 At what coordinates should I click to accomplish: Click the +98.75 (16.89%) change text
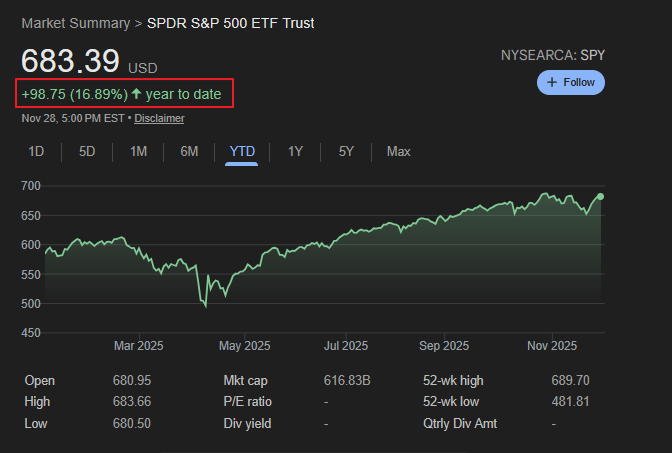click(74, 94)
